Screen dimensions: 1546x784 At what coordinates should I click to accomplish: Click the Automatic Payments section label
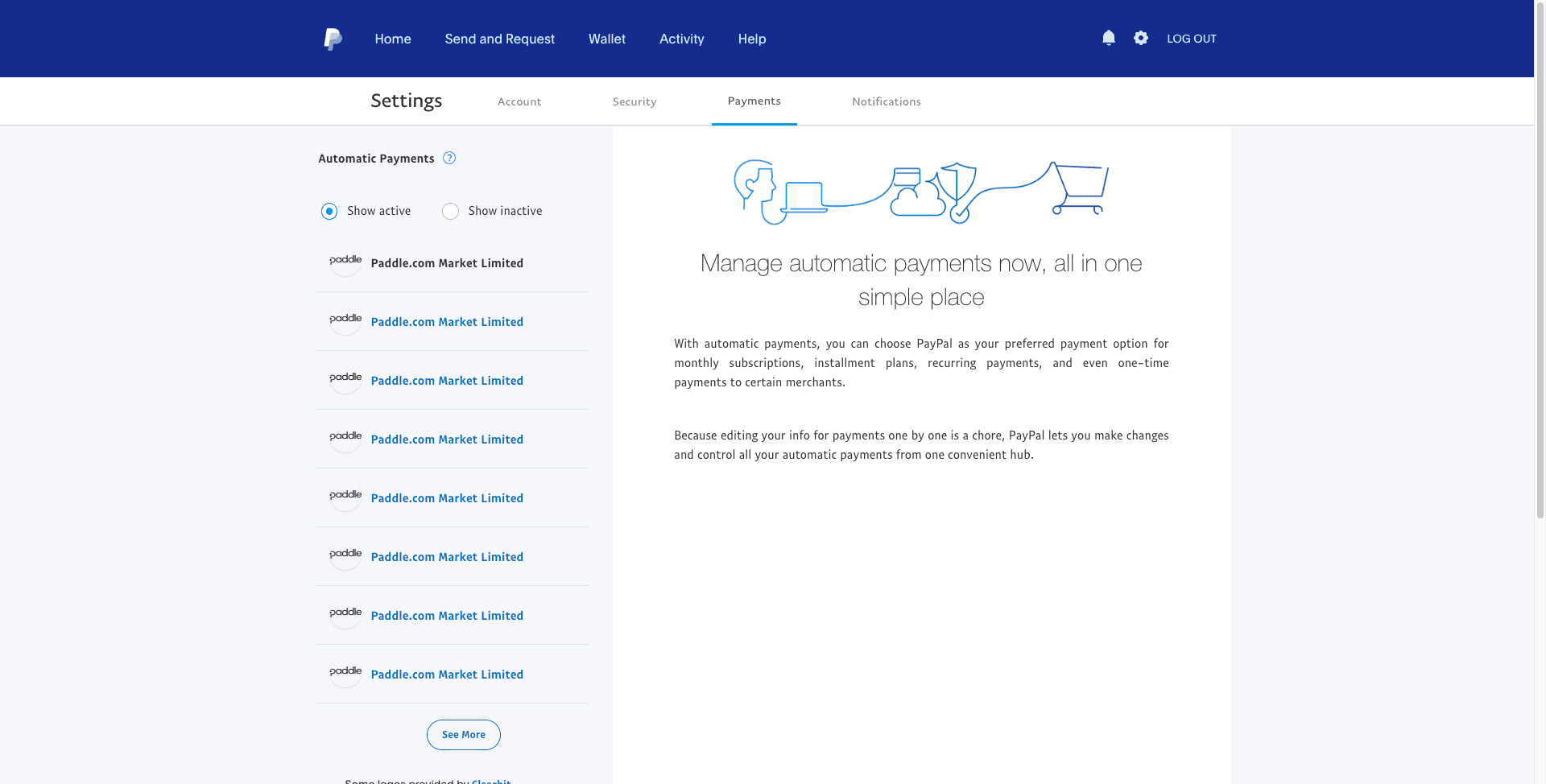376,159
